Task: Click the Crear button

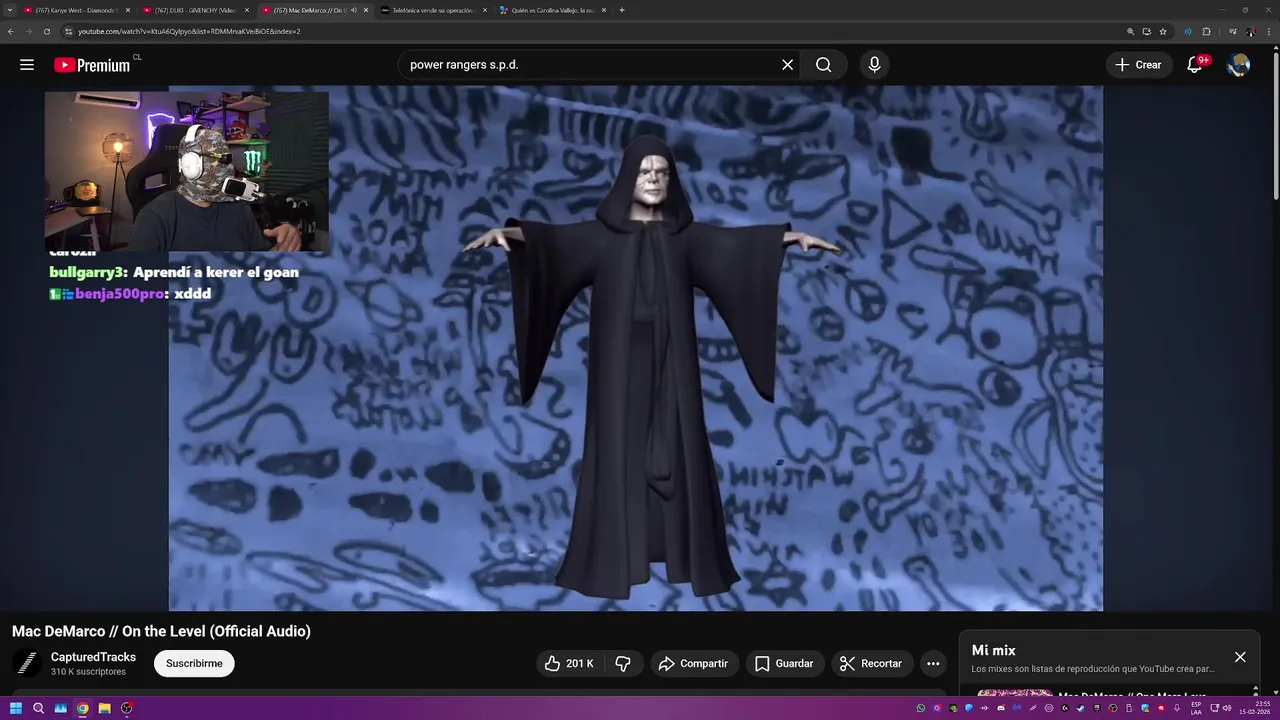Action: [1139, 65]
